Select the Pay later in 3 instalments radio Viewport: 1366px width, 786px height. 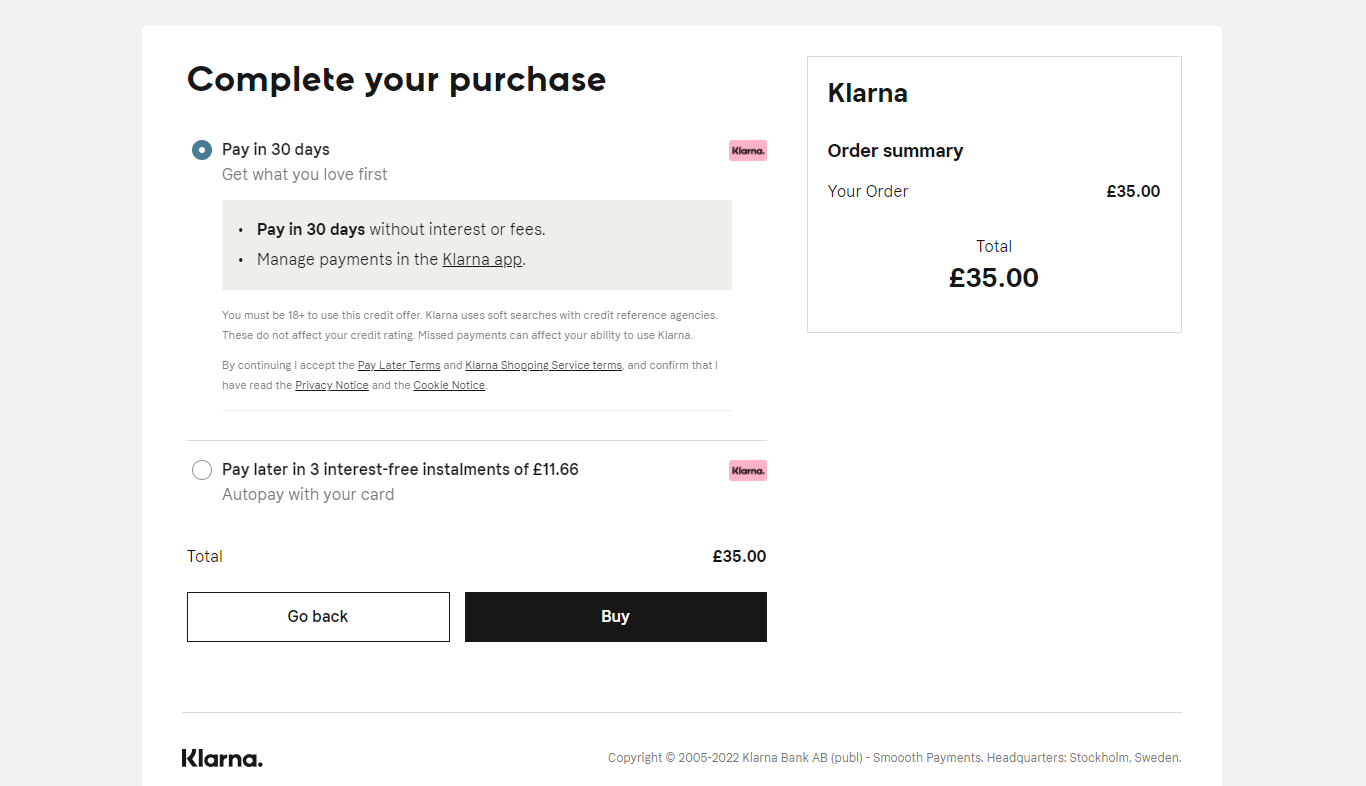(x=202, y=470)
